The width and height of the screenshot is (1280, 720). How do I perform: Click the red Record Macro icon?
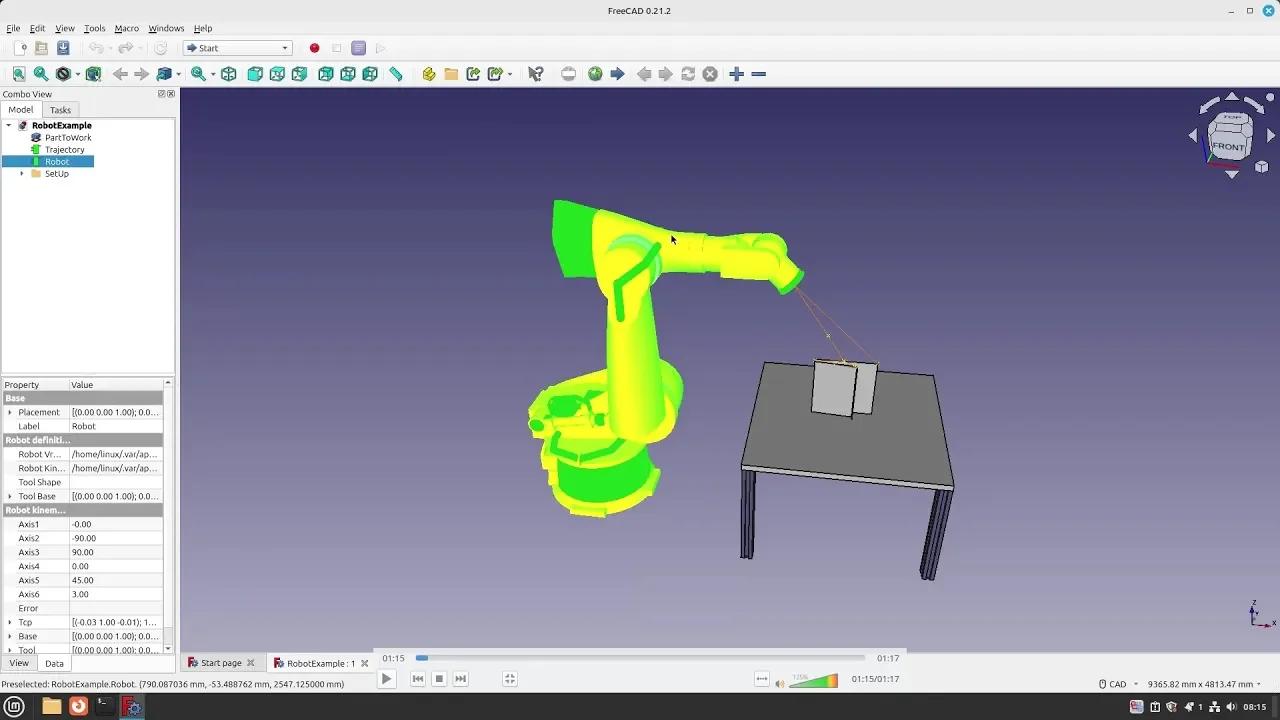pos(313,47)
